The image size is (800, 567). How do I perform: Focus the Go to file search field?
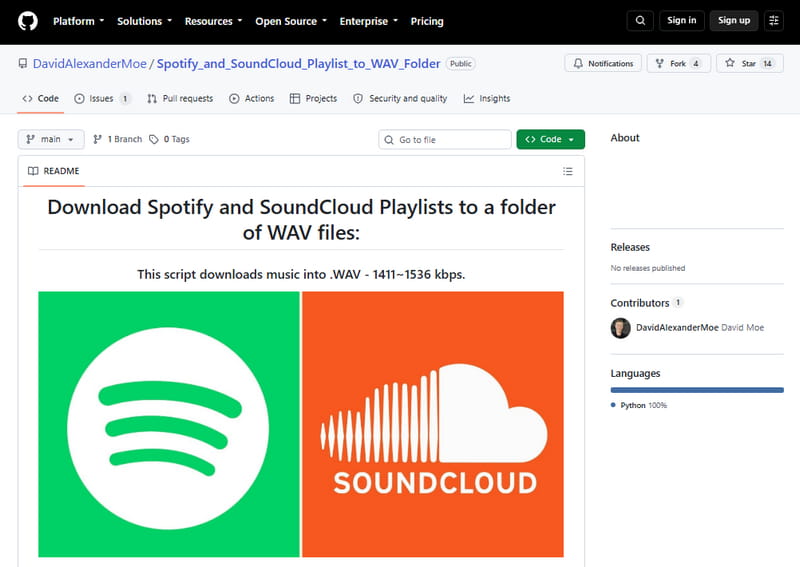click(445, 139)
